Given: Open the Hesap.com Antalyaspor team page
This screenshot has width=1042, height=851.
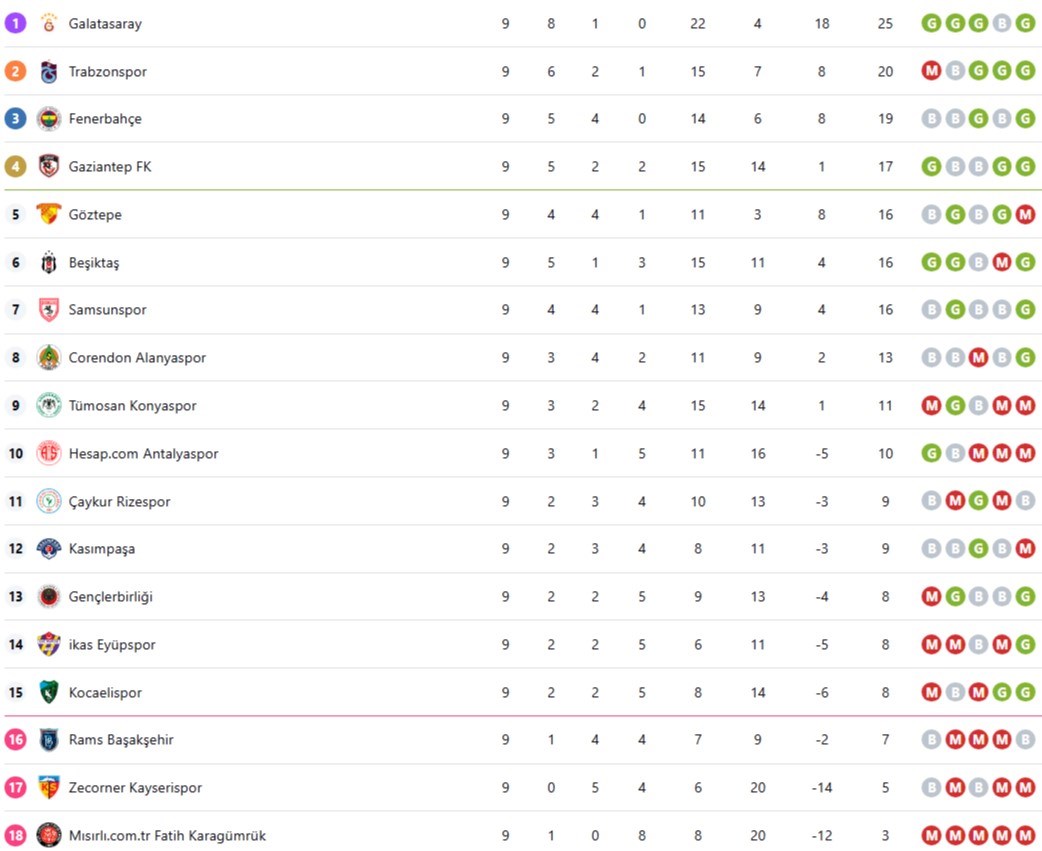Looking at the screenshot, I should pos(143,454).
